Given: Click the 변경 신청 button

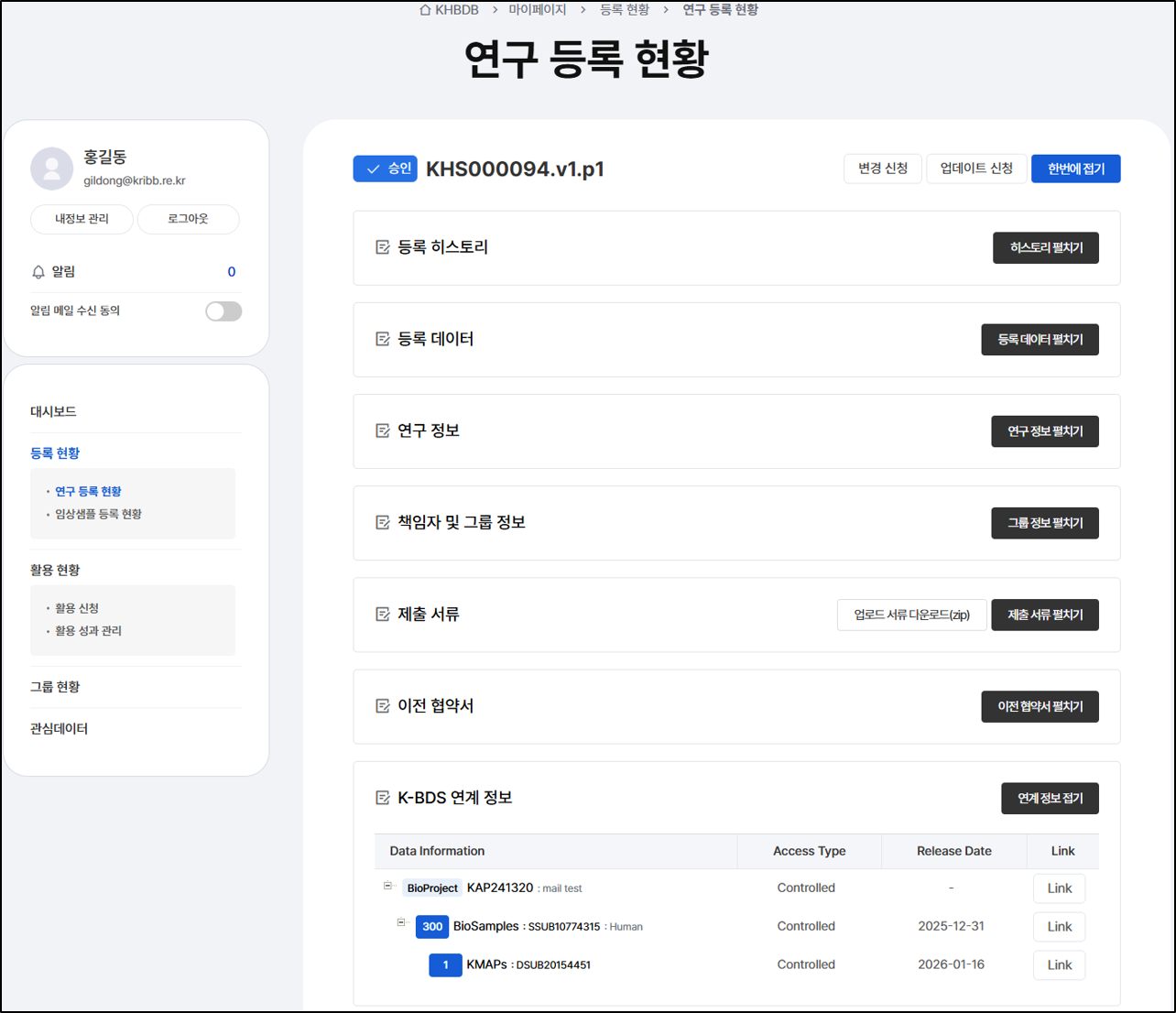Looking at the screenshot, I should [x=882, y=169].
